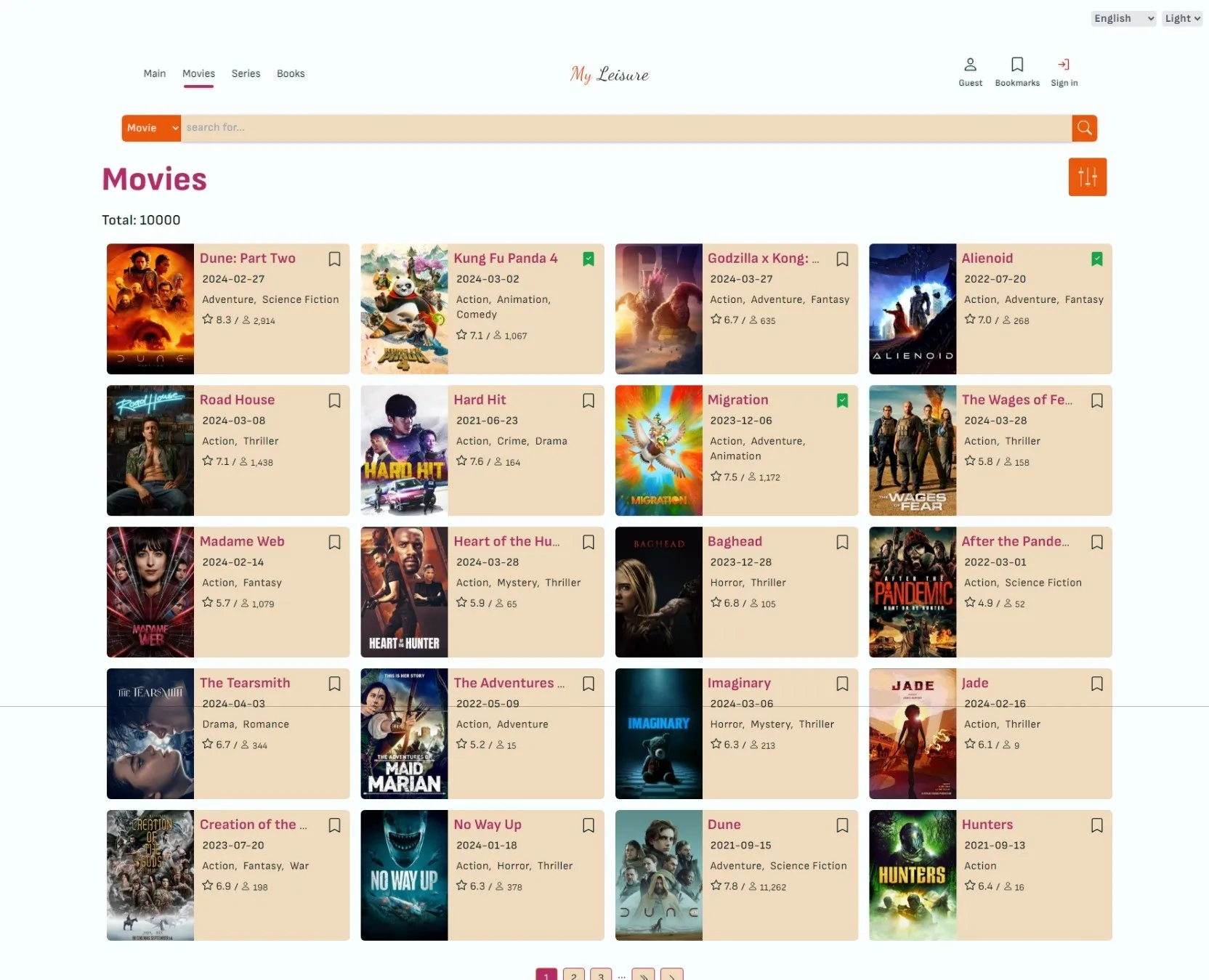Viewport: 1209px width, 980px height.
Task: Click the Madame Web poster
Action: click(x=150, y=592)
